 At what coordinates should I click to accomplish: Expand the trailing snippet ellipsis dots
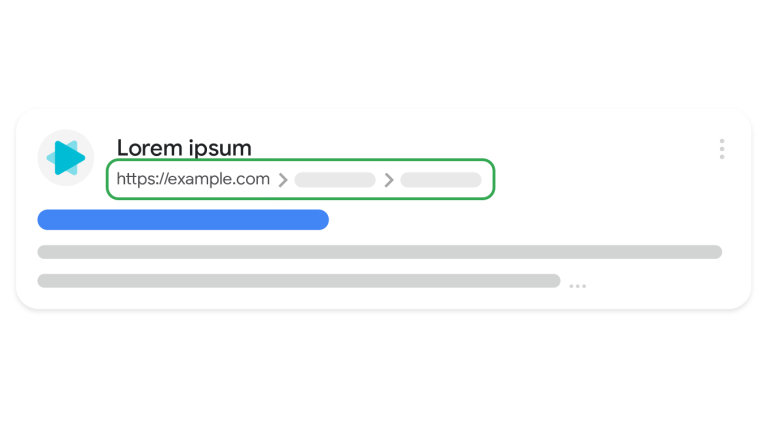click(x=577, y=286)
